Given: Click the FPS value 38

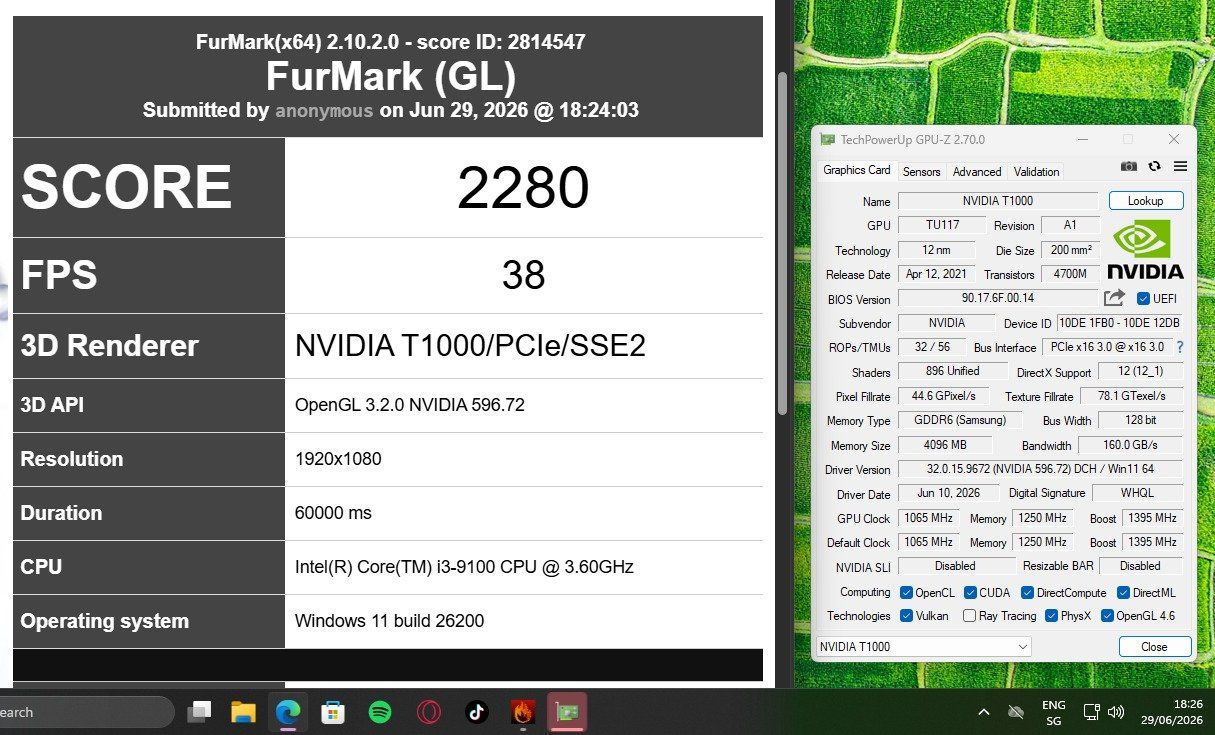Looking at the screenshot, I should coord(523,275).
